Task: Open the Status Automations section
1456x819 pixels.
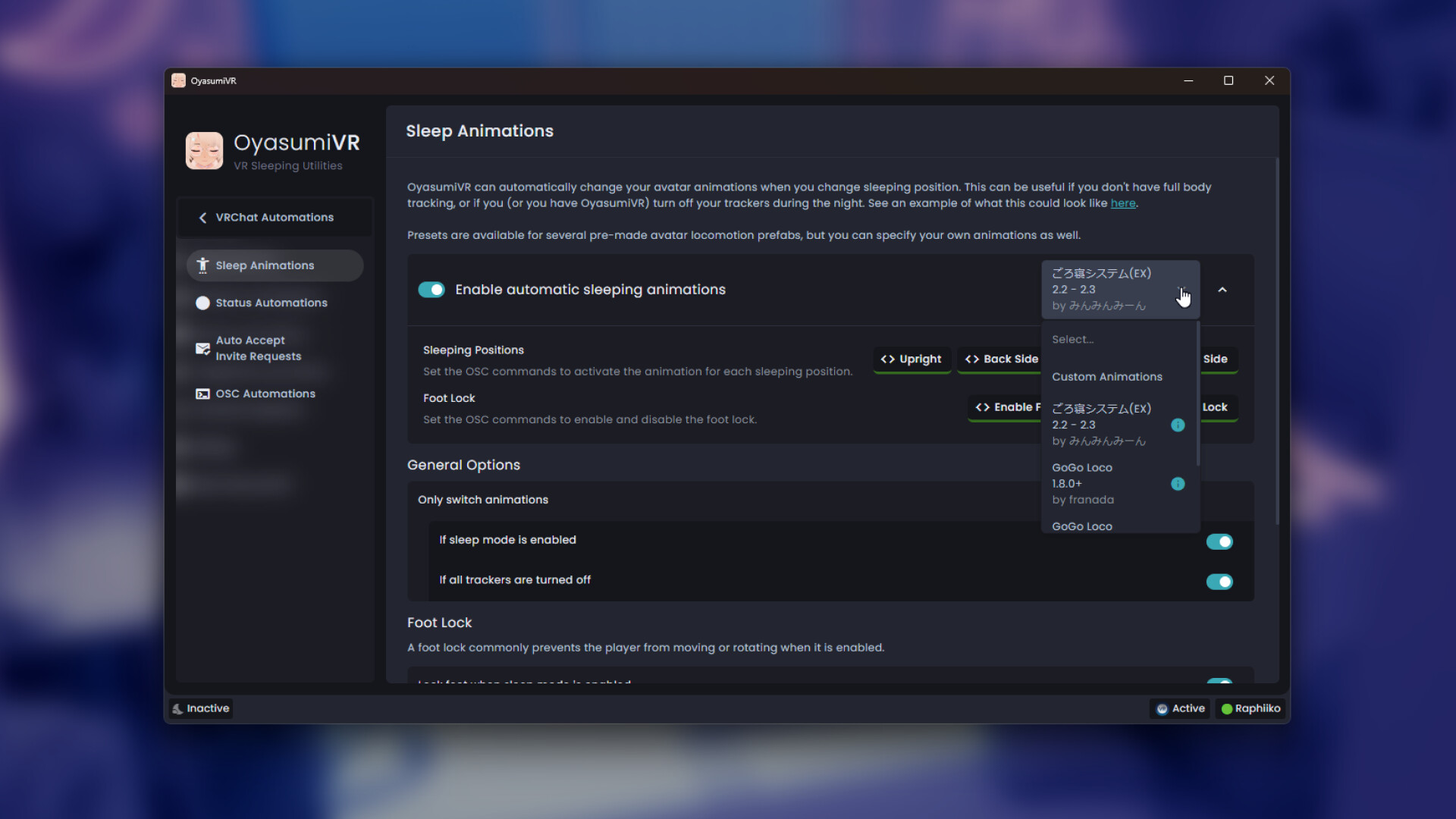Action: [x=271, y=303]
